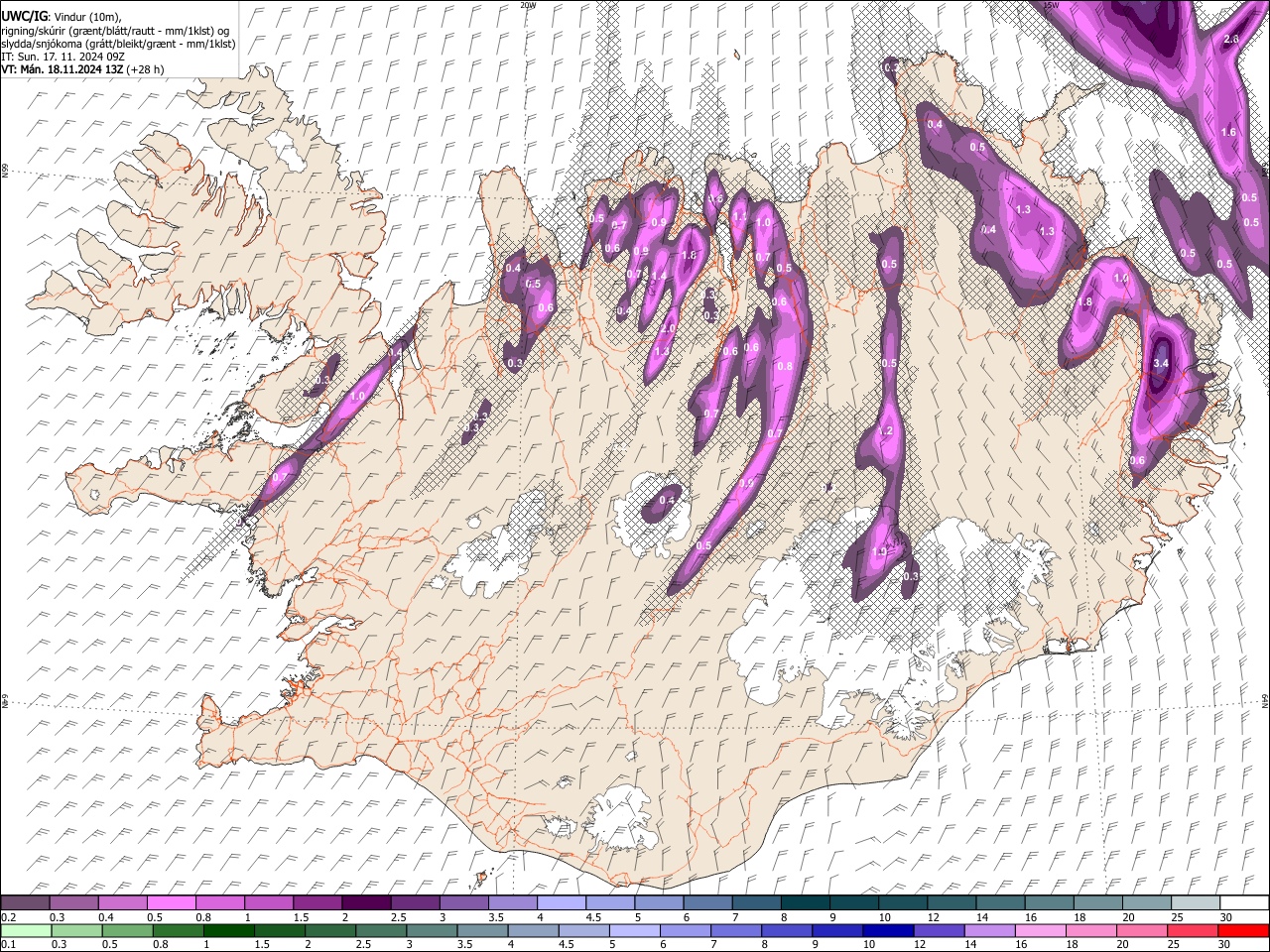The image size is (1270, 952).
Task: Select the bright pink 0.5 swatch in top legend row
Action: click(x=171, y=902)
